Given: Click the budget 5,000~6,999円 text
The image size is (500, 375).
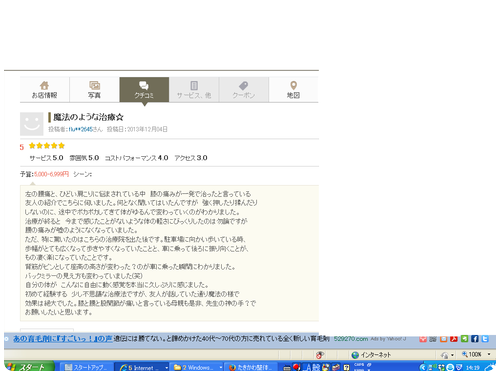Looking at the screenshot, I should (x=51, y=174).
